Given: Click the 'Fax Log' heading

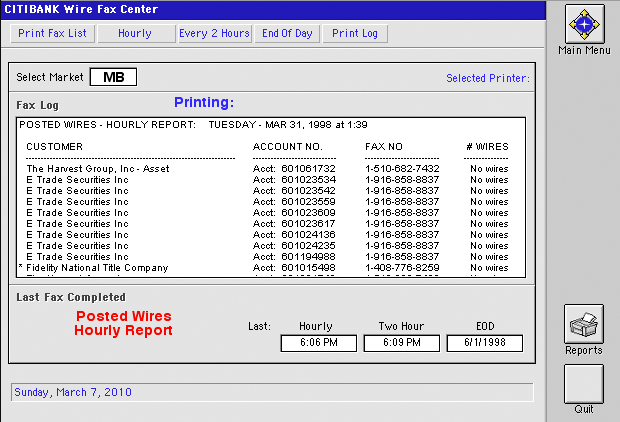Looking at the screenshot, I should click(38, 105).
